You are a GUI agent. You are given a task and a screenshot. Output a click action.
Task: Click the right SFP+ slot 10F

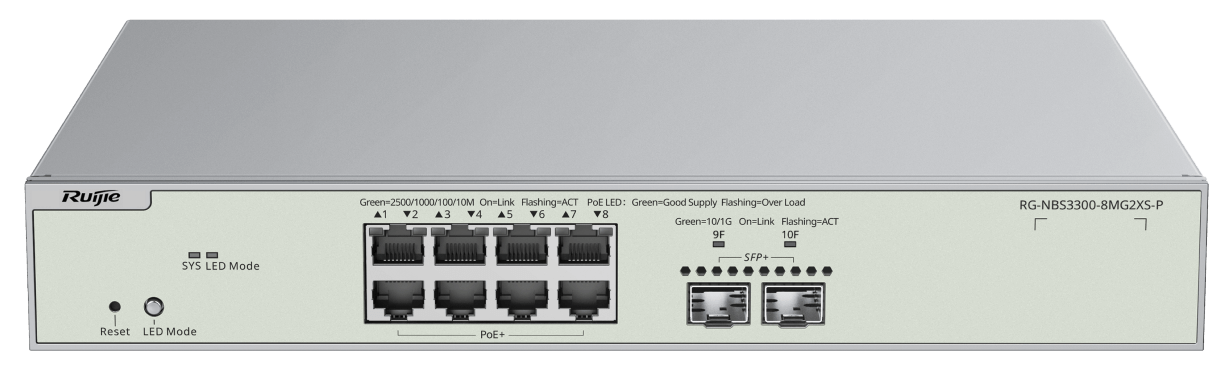[x=791, y=302]
